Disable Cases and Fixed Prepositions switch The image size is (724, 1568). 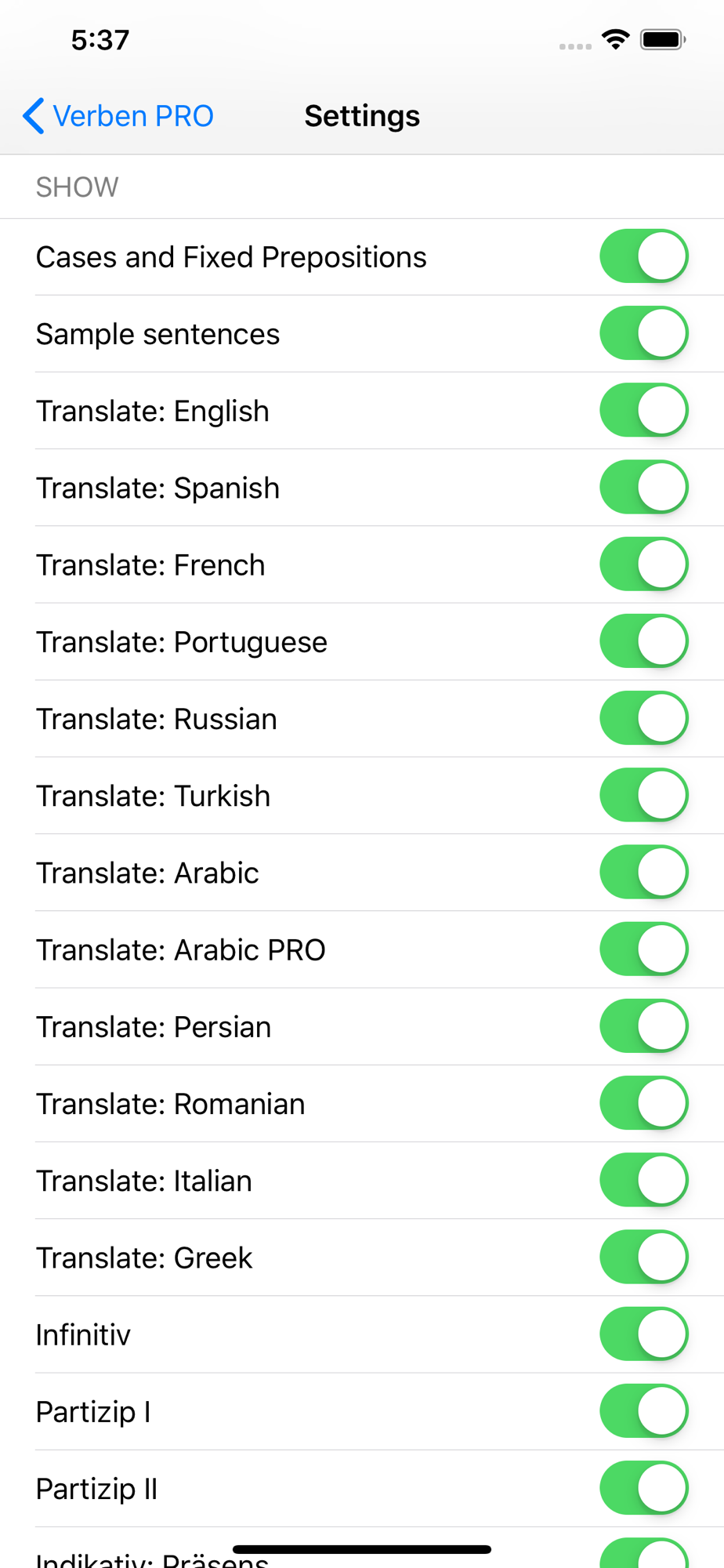(644, 256)
